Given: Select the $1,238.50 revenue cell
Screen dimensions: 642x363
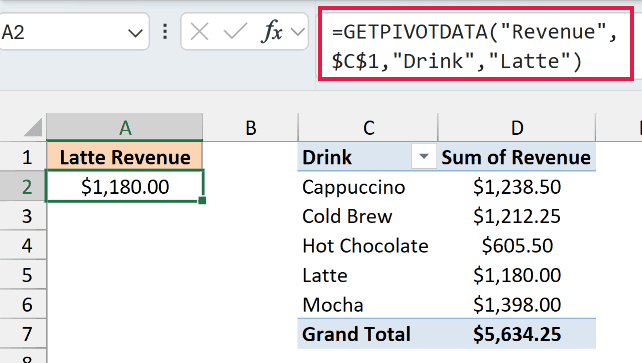Looking at the screenshot, I should pos(517,187).
